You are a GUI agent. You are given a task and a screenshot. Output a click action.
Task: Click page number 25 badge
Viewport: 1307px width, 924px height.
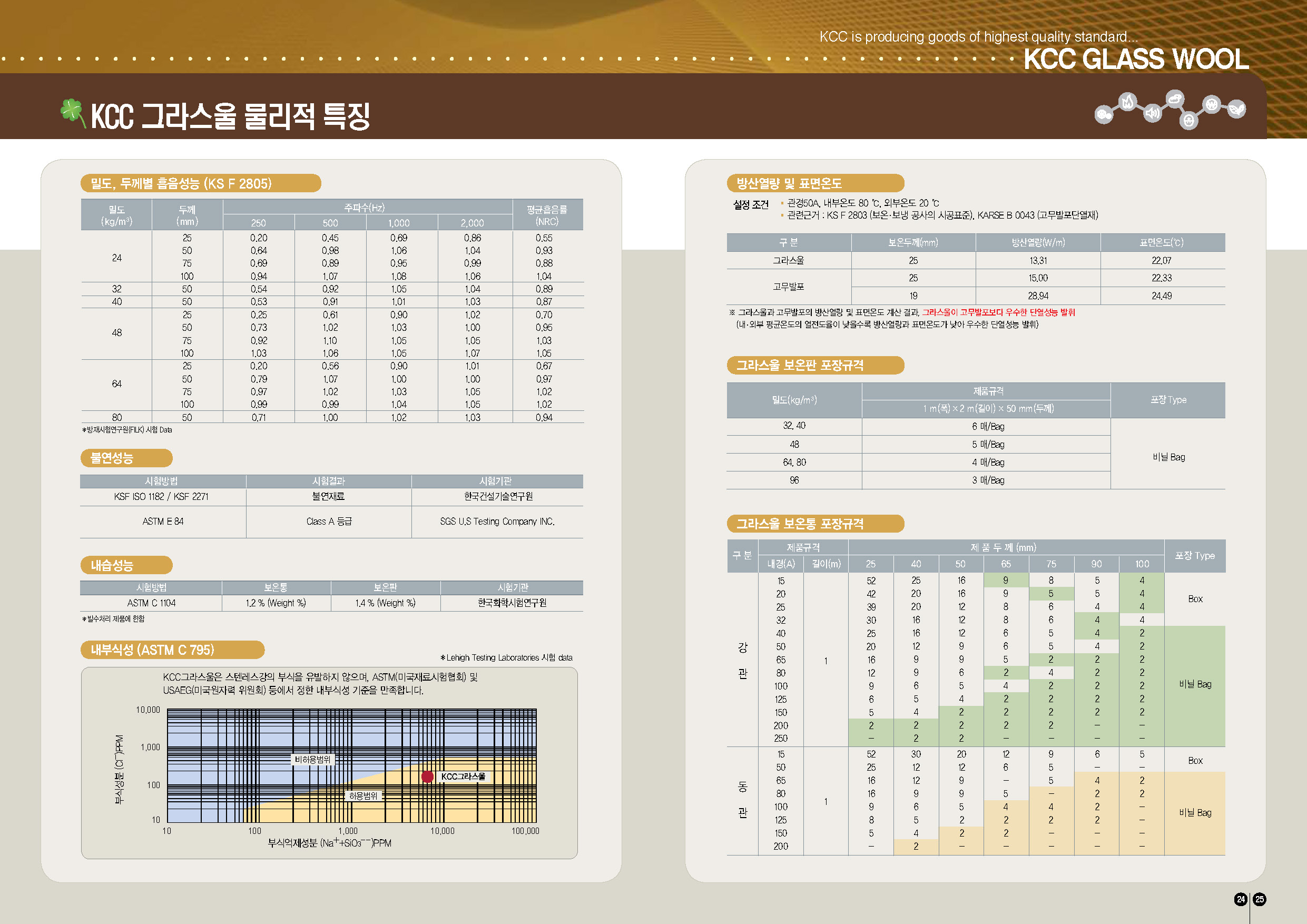point(1260,899)
